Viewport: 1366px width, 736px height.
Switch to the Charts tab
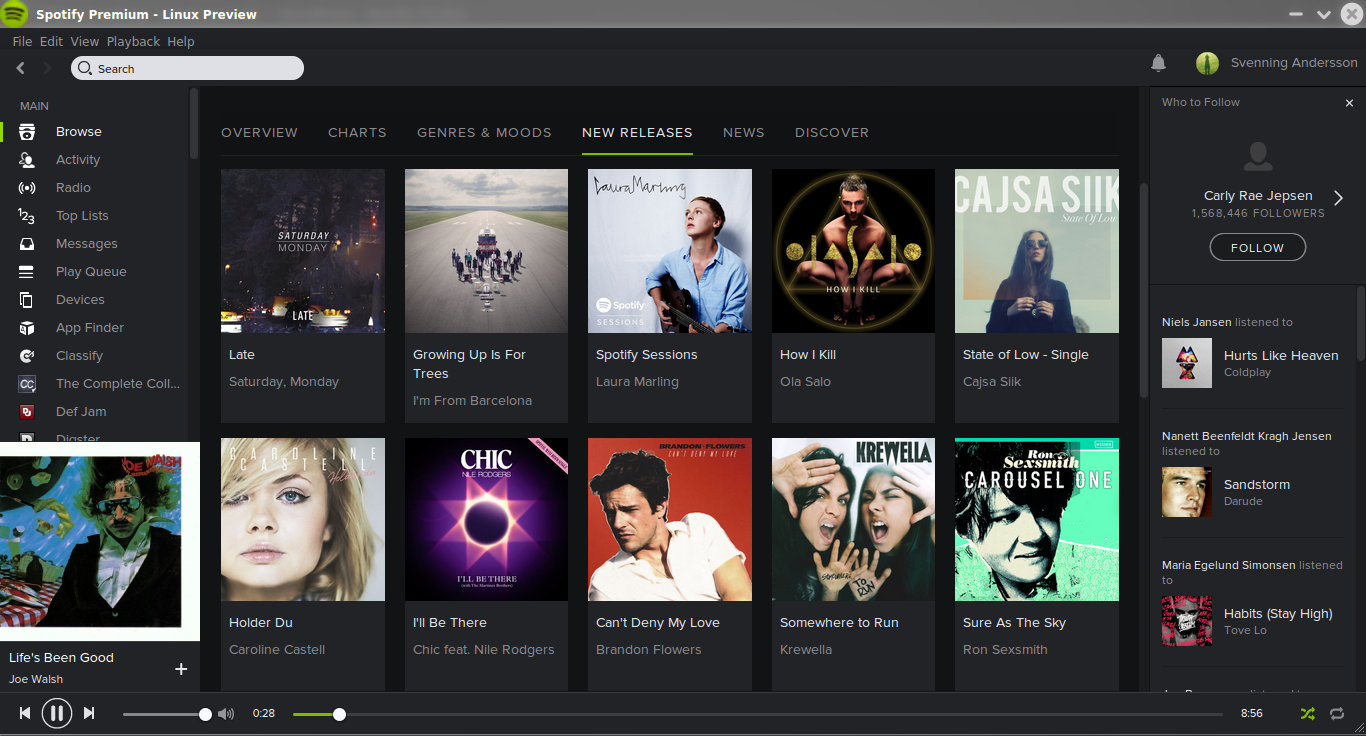[x=357, y=132]
